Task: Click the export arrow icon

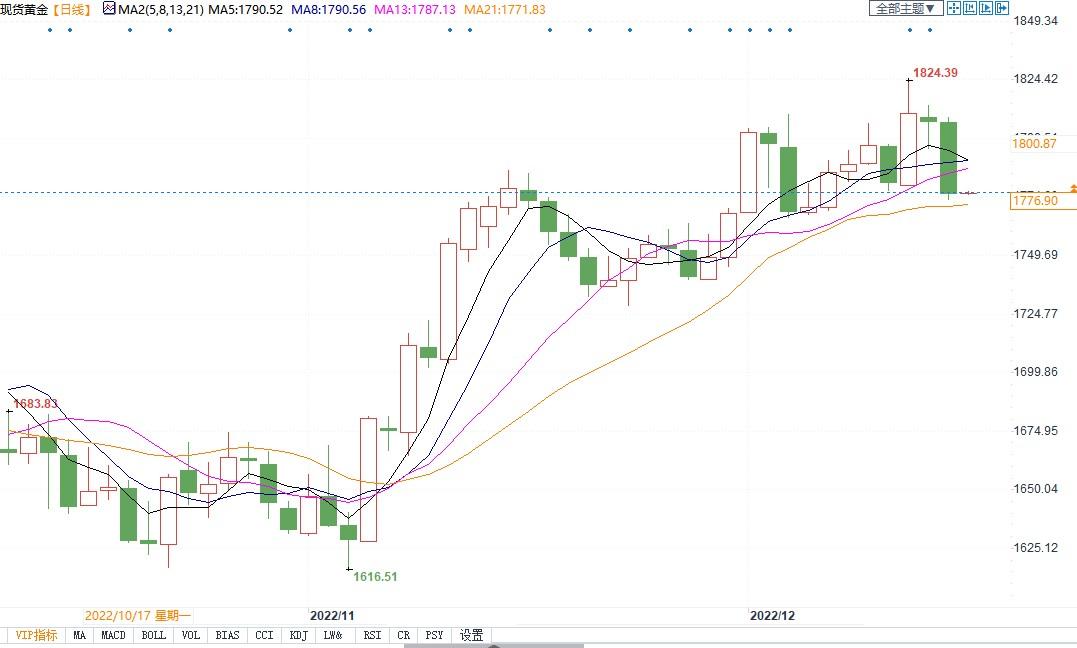Action: 1002,9
